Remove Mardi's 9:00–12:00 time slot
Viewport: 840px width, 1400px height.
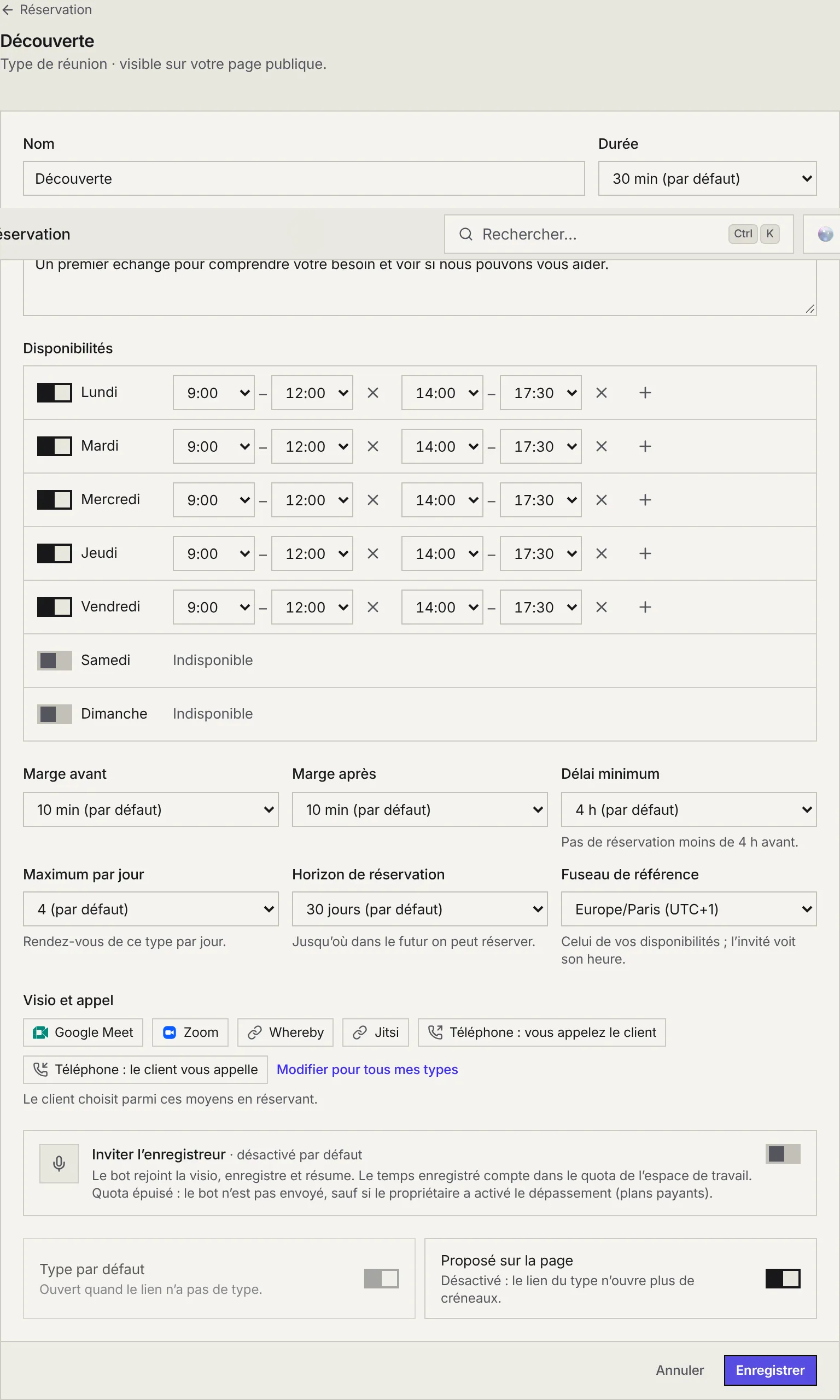pyautogui.click(x=372, y=446)
